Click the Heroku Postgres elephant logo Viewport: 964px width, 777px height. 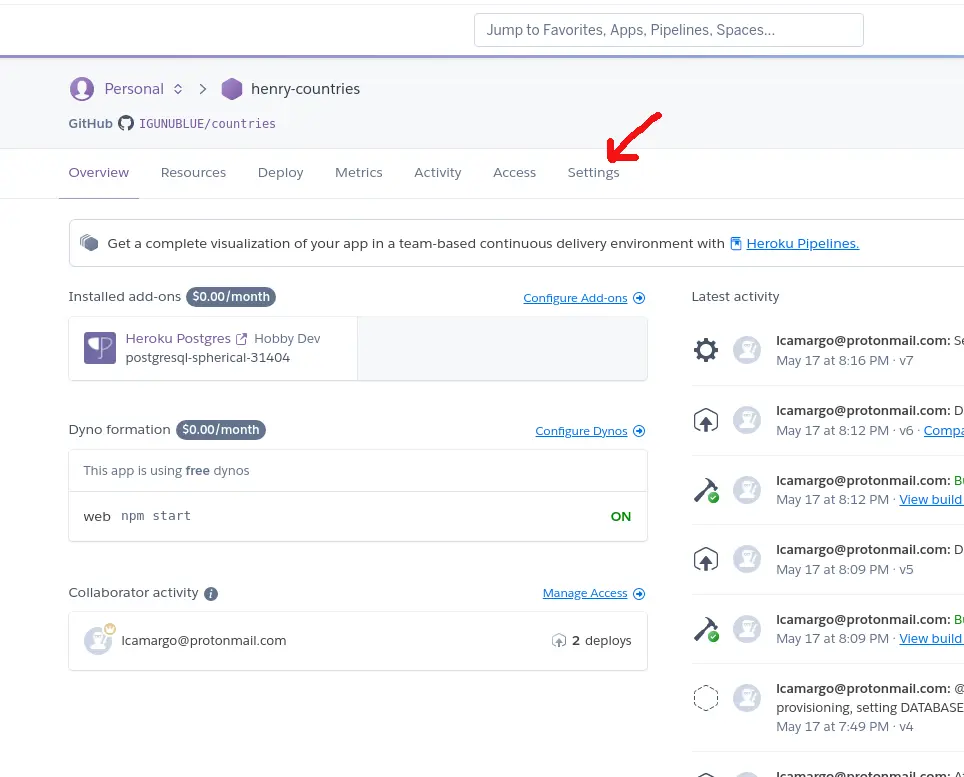[x=100, y=348]
